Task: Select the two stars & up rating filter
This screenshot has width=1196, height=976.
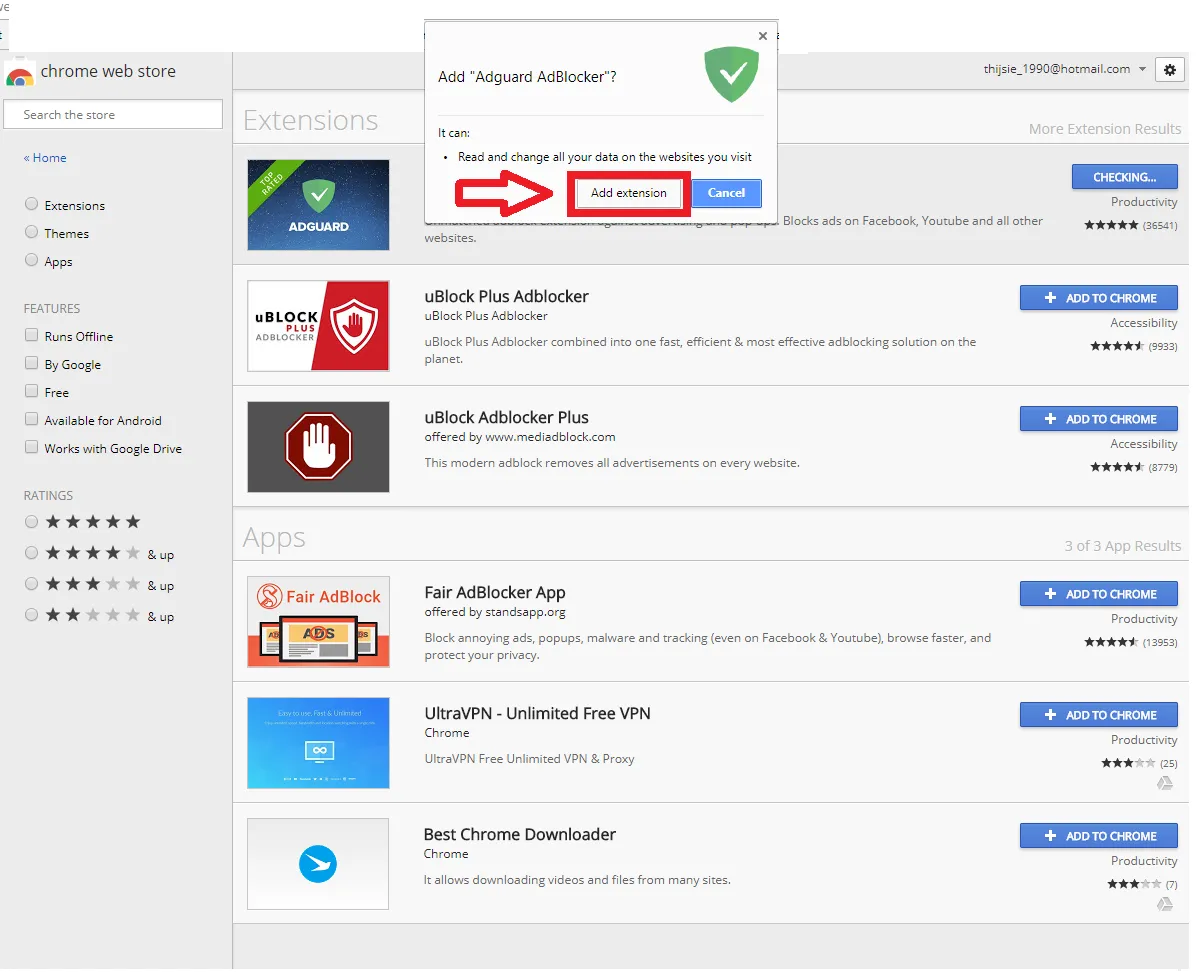Action: point(31,615)
